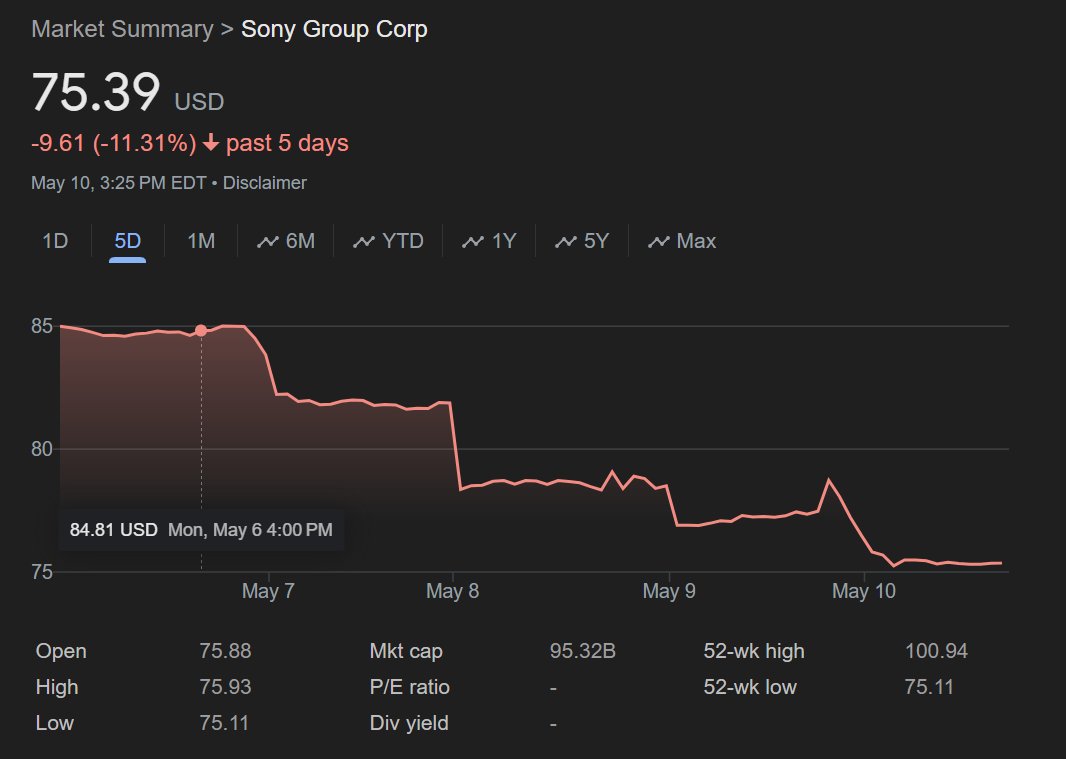Click the 75.39 current price
1066x759 pixels.
tap(96, 92)
